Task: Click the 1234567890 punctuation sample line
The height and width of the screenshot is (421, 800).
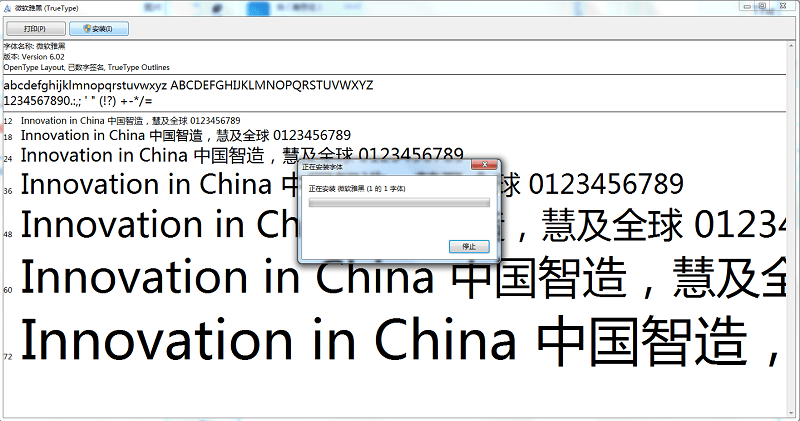Action: pyautogui.click(x=78, y=101)
